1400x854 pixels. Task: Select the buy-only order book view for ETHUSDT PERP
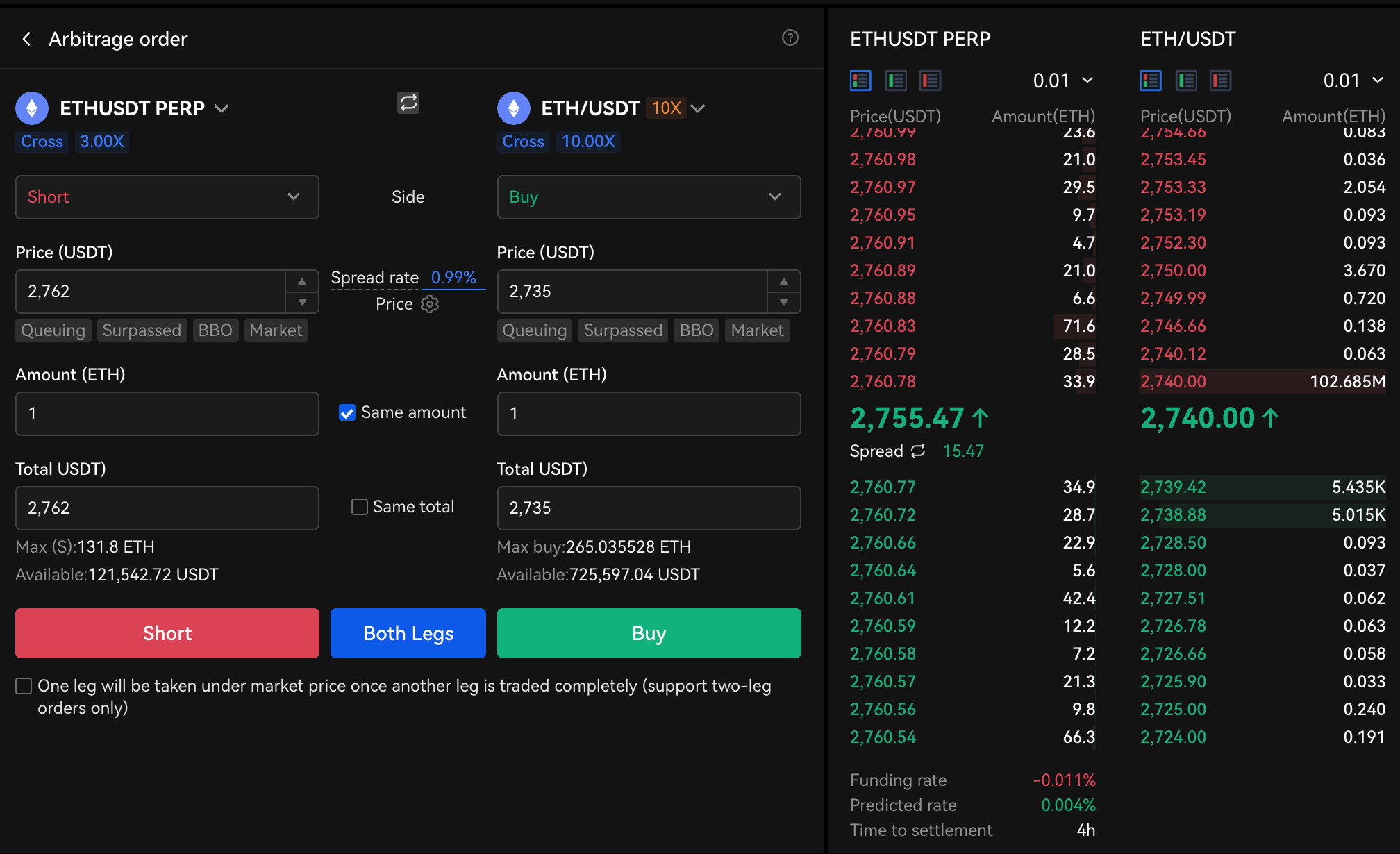click(896, 80)
